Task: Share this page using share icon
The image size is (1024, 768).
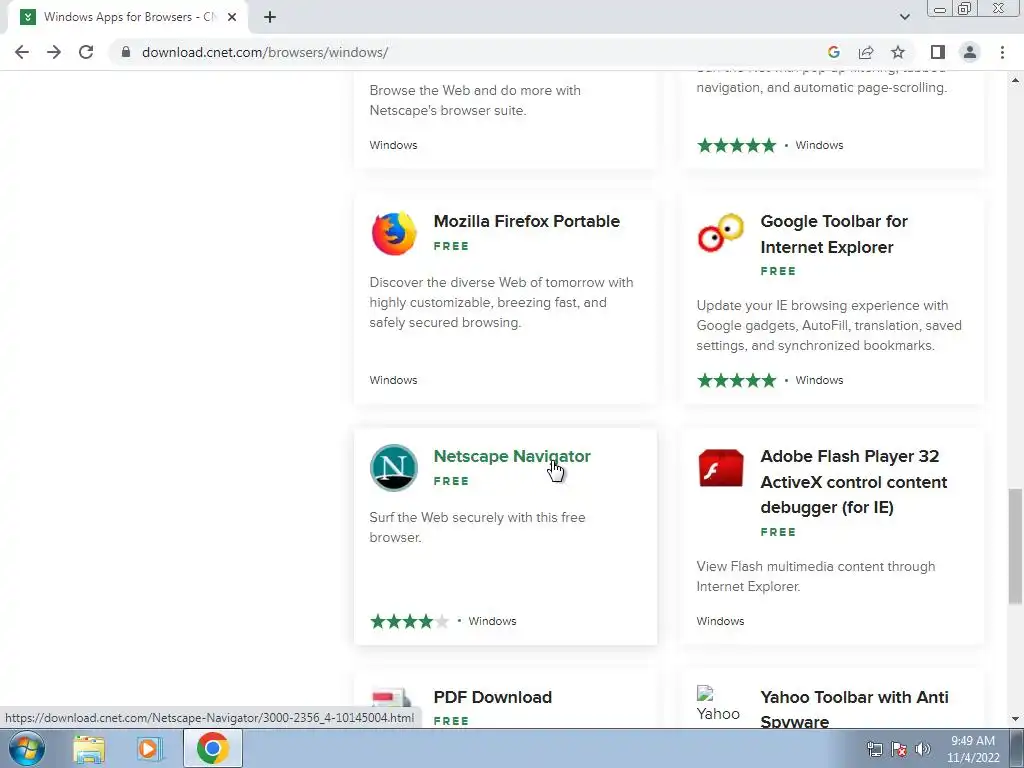Action: [866, 52]
